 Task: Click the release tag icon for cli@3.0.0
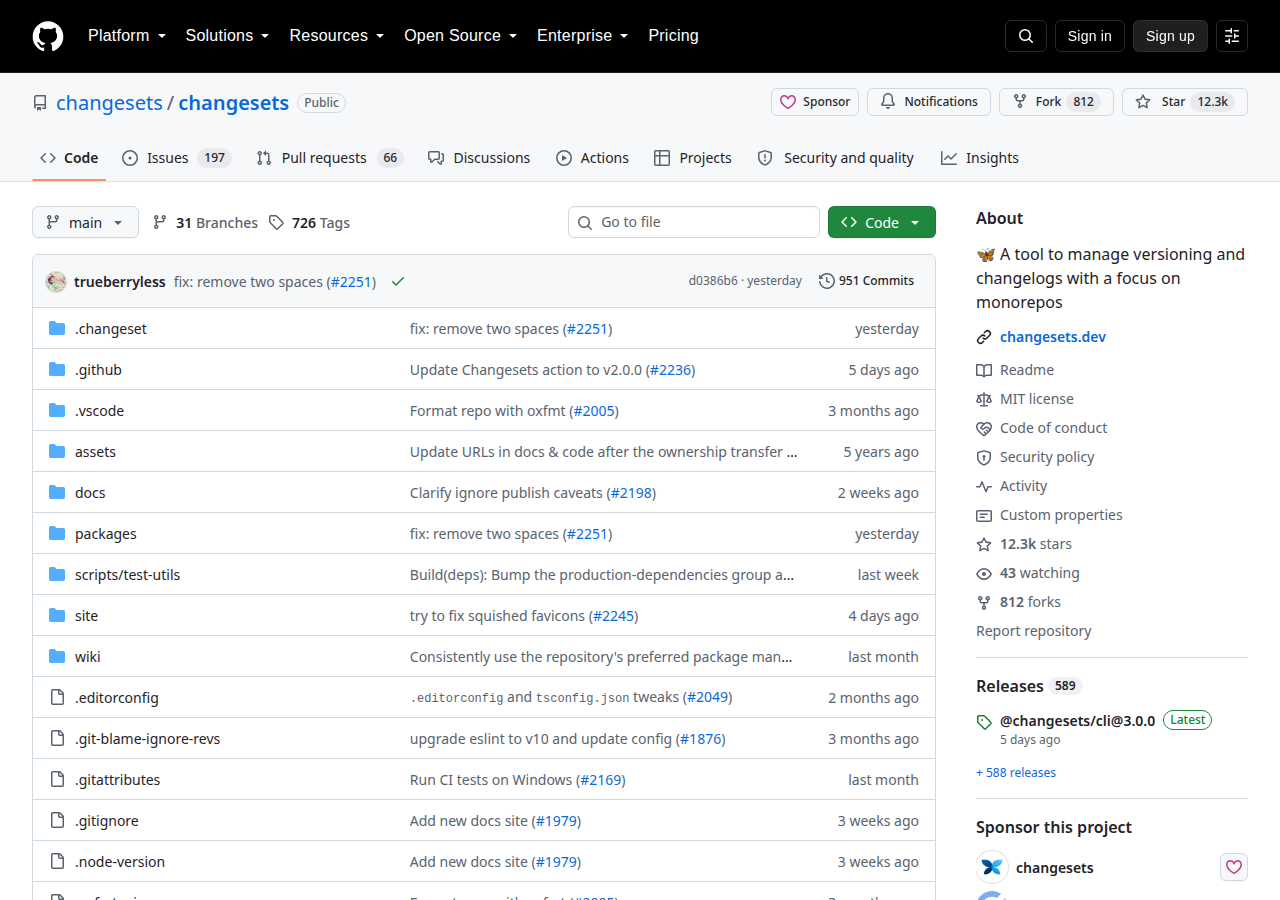(984, 721)
